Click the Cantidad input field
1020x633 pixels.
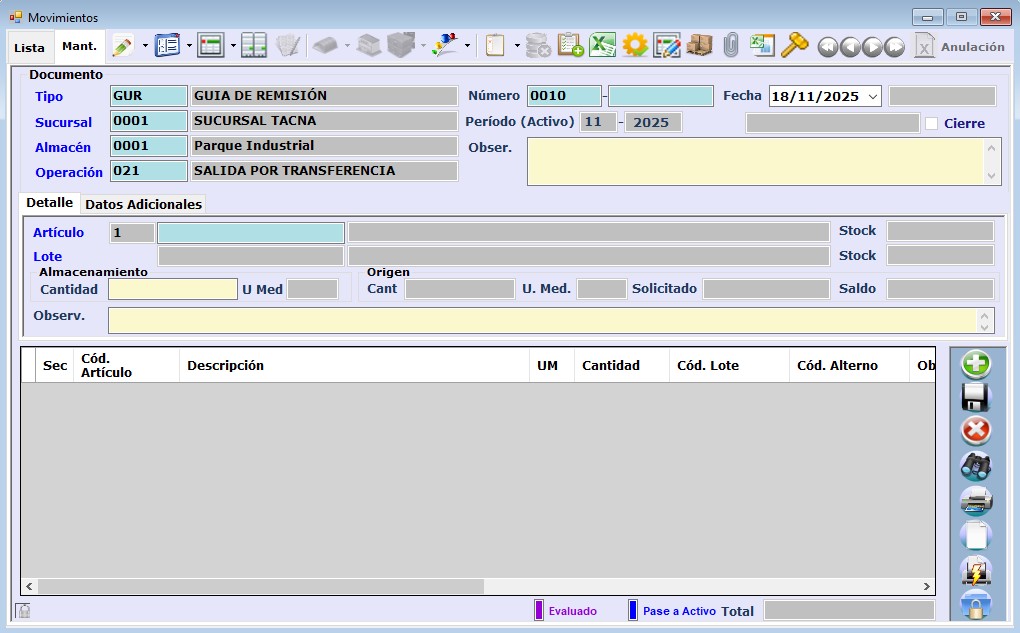click(172, 289)
